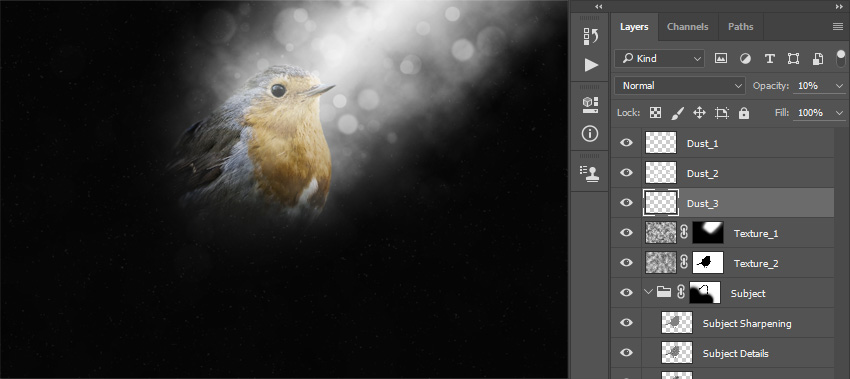The width and height of the screenshot is (850, 379).
Task: Click the Subject Details layer name
Action: pyautogui.click(x=736, y=354)
